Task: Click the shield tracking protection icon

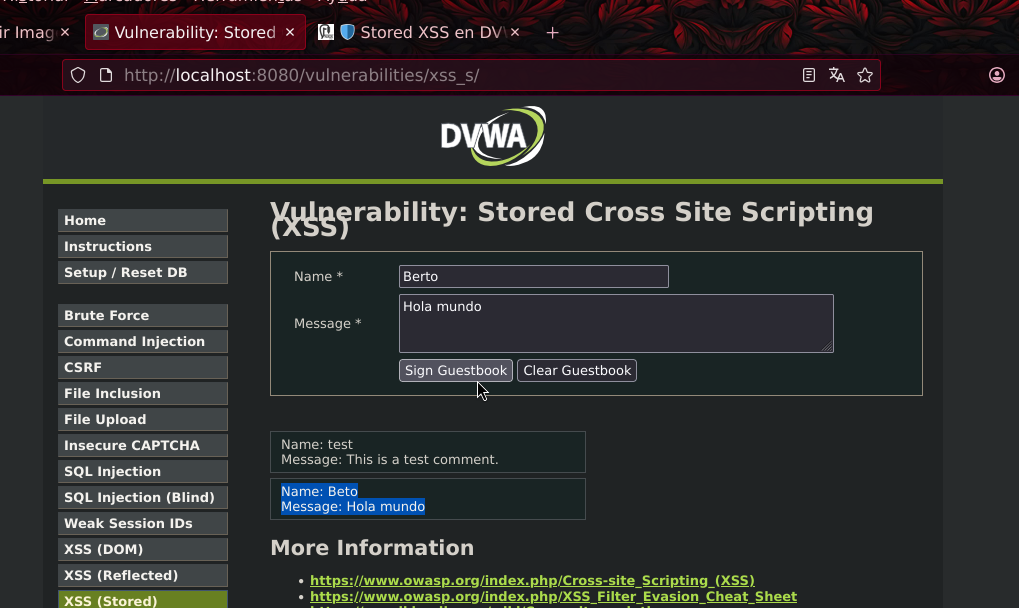Action: (x=78, y=75)
